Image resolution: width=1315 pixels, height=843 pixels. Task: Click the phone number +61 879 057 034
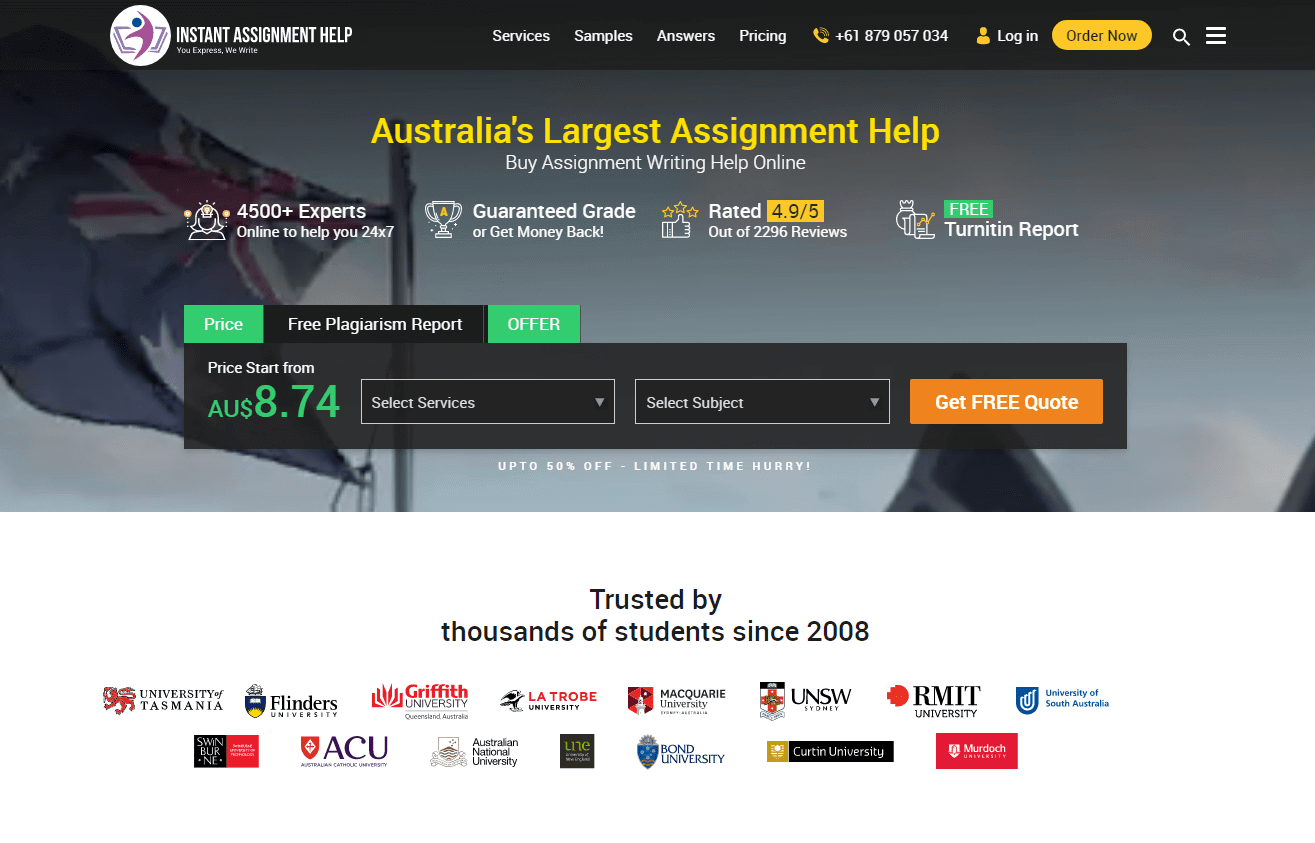(x=892, y=36)
